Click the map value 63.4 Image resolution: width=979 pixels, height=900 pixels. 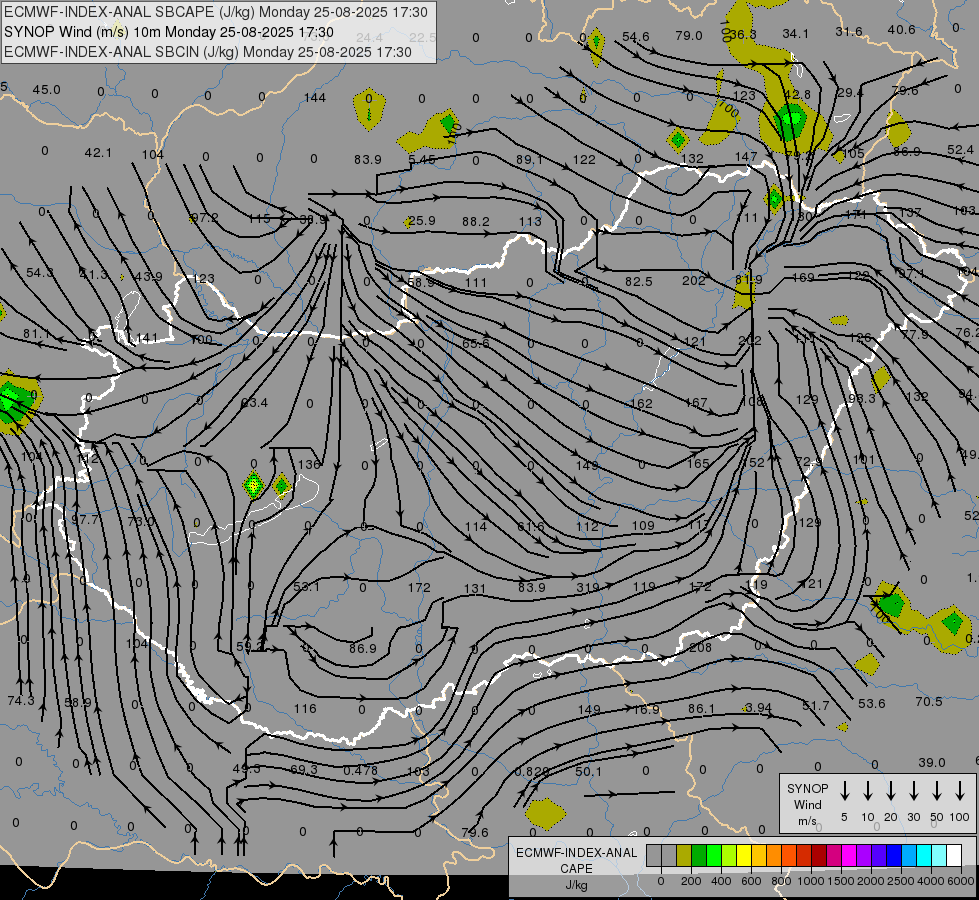(x=254, y=403)
